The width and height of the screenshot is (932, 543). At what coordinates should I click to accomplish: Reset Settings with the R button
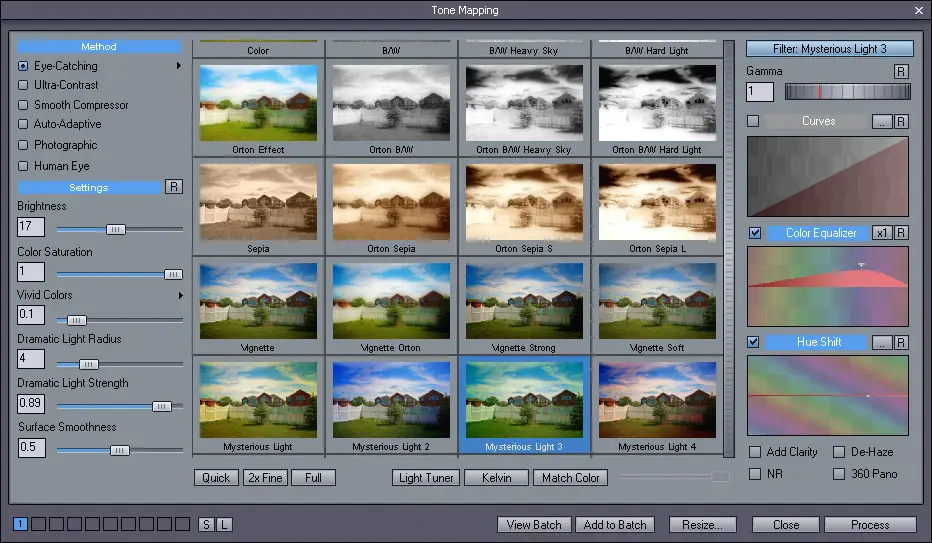174,187
